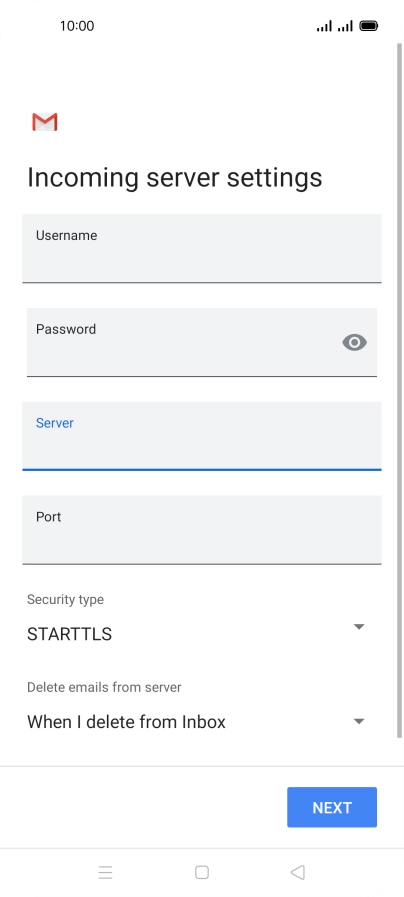The width and height of the screenshot is (404, 897).
Task: Toggle password visibility eye icon
Action: tap(354, 342)
